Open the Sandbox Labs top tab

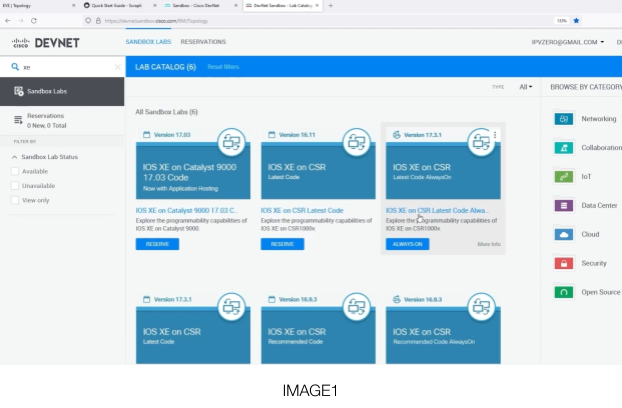coord(148,42)
